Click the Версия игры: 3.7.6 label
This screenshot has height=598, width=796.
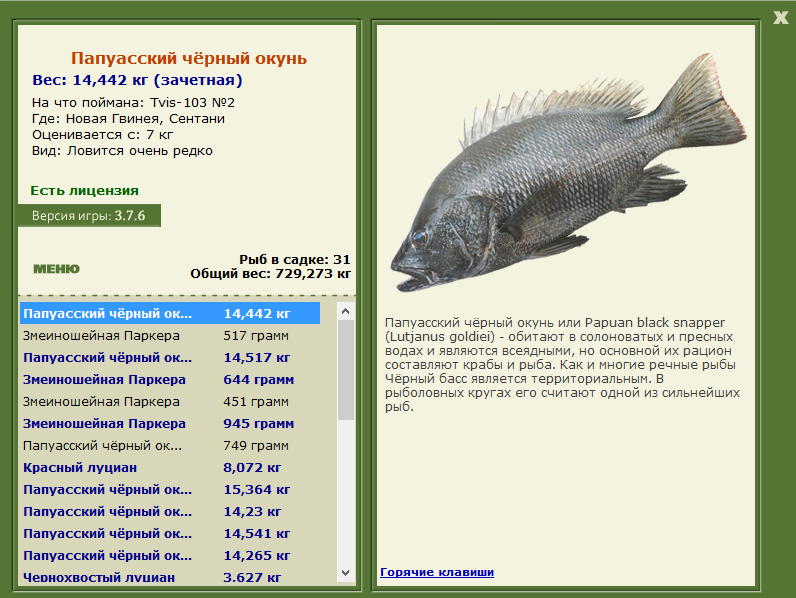(89, 216)
